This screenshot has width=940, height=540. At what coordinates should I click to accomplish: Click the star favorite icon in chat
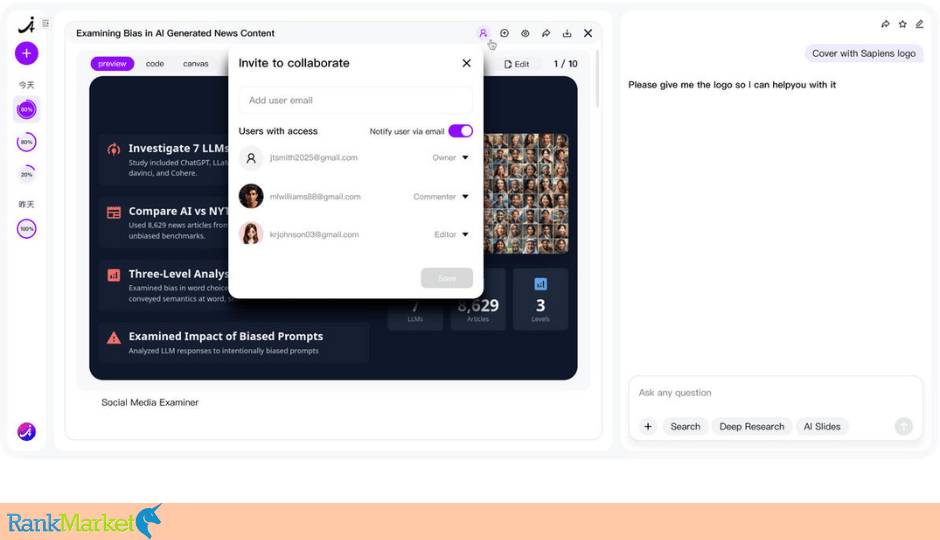[902, 24]
